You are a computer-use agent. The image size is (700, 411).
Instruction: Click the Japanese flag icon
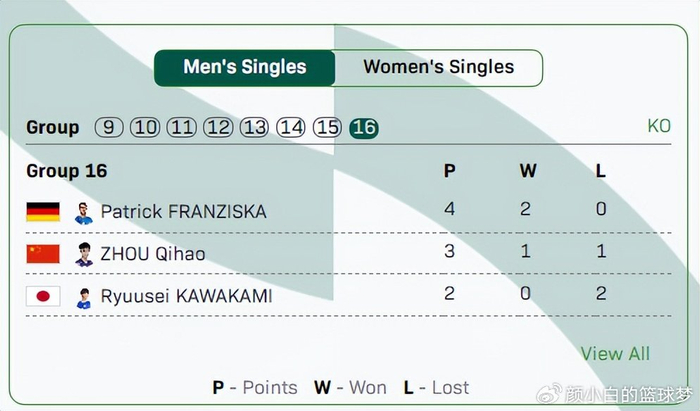point(43,296)
